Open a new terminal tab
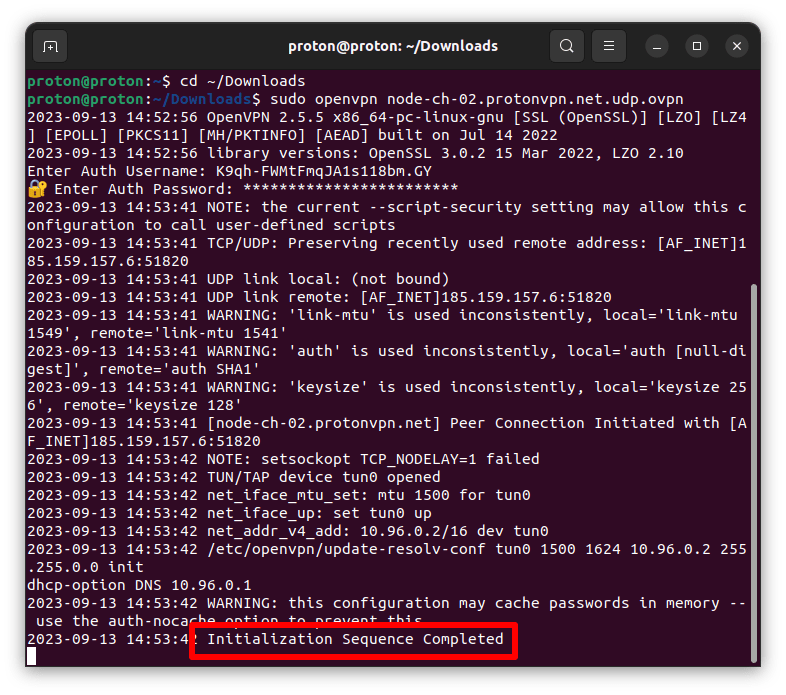Image resolution: width=786 pixels, height=695 pixels. click(50, 47)
